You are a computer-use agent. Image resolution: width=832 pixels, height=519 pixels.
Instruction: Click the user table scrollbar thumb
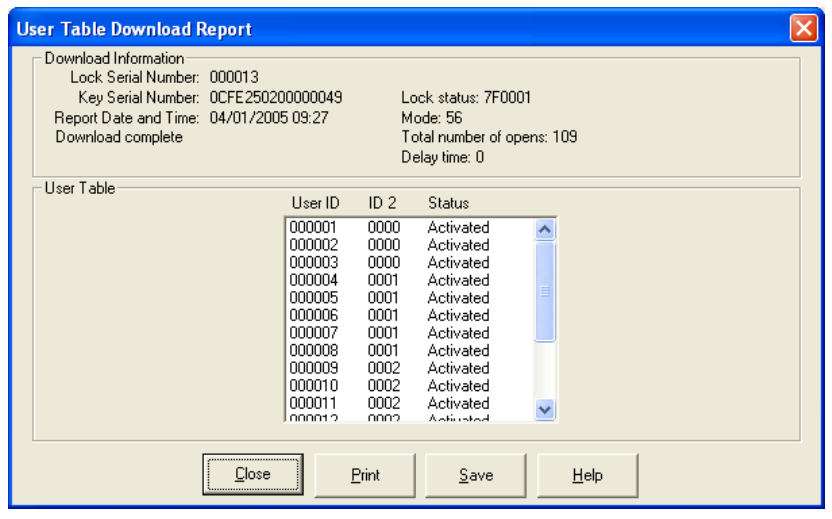coord(545,290)
